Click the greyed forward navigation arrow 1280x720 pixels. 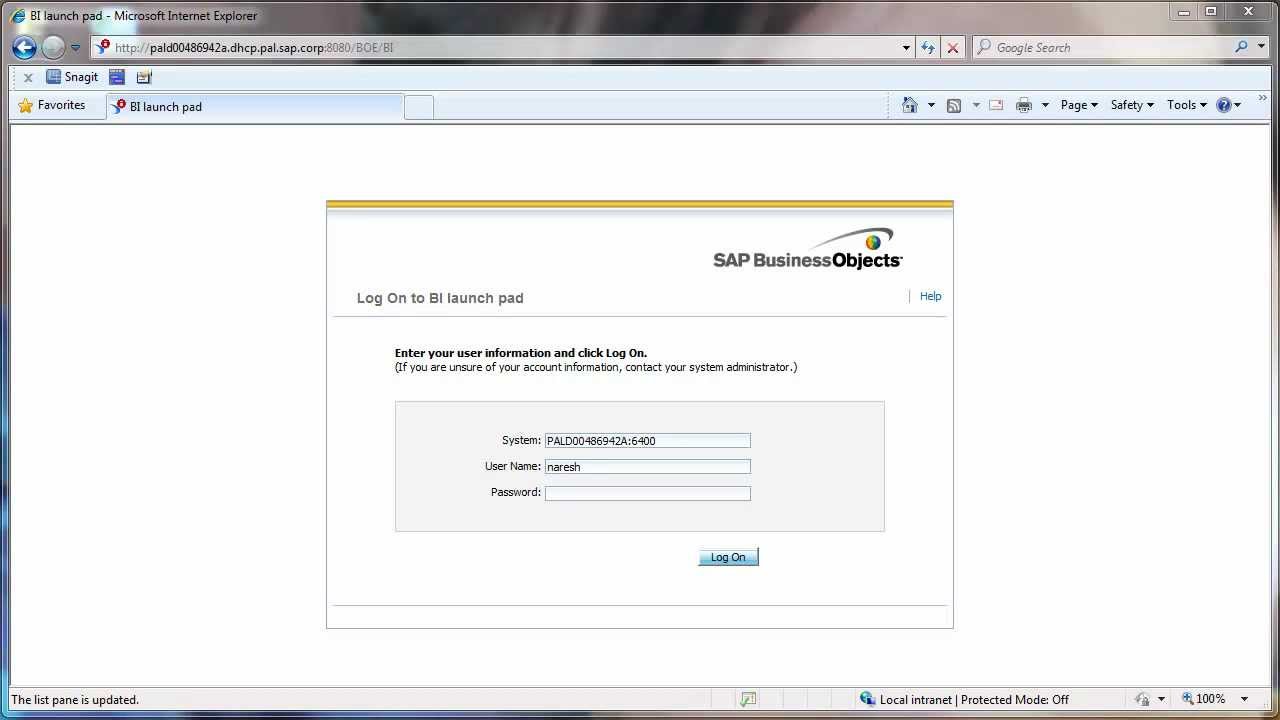pyautogui.click(x=53, y=47)
